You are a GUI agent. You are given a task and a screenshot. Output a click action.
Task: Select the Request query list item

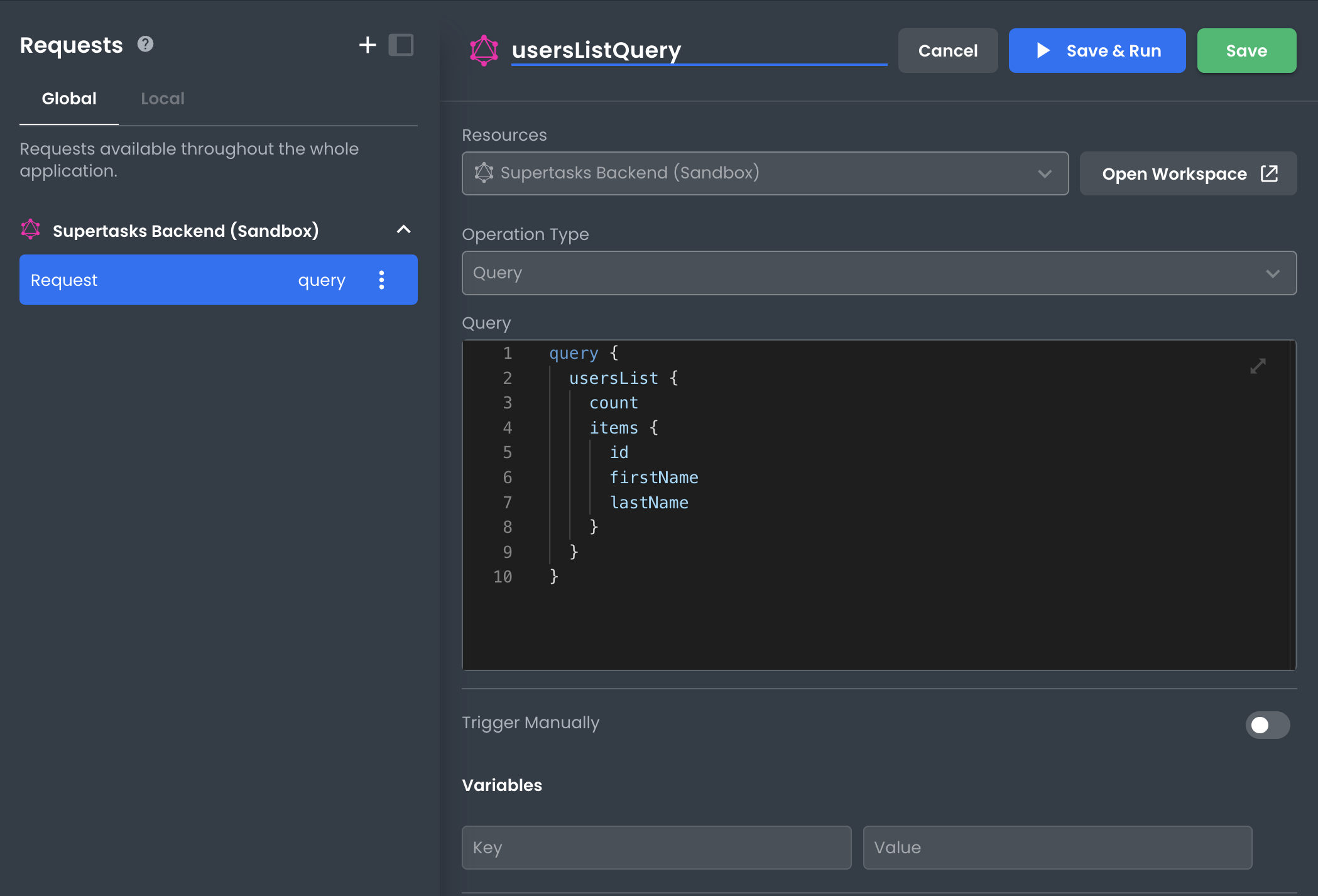click(188, 280)
